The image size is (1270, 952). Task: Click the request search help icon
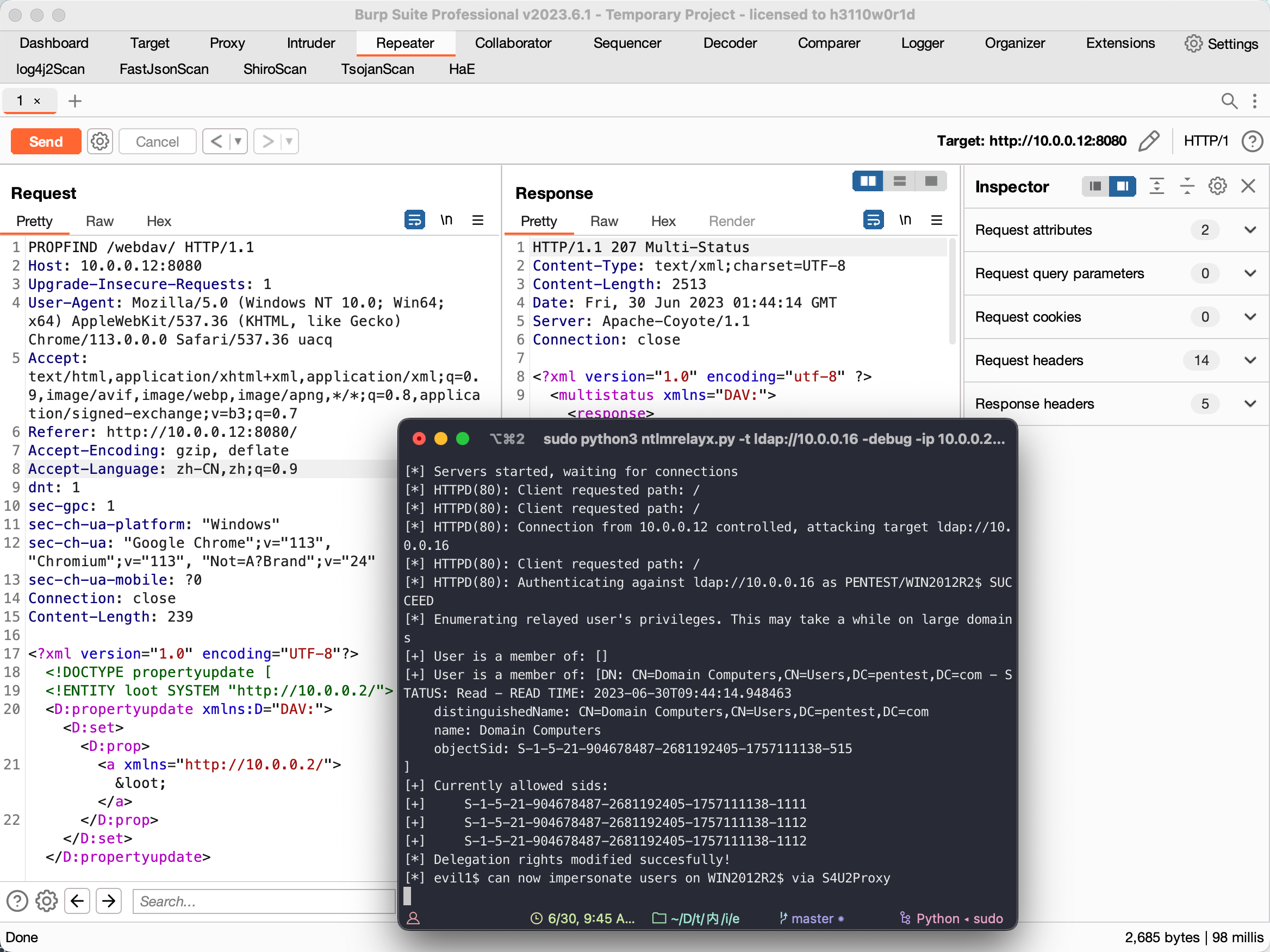17,901
